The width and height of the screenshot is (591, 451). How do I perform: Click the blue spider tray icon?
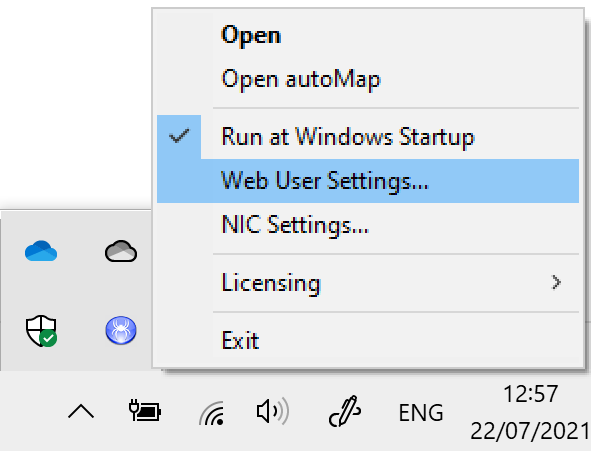121,330
